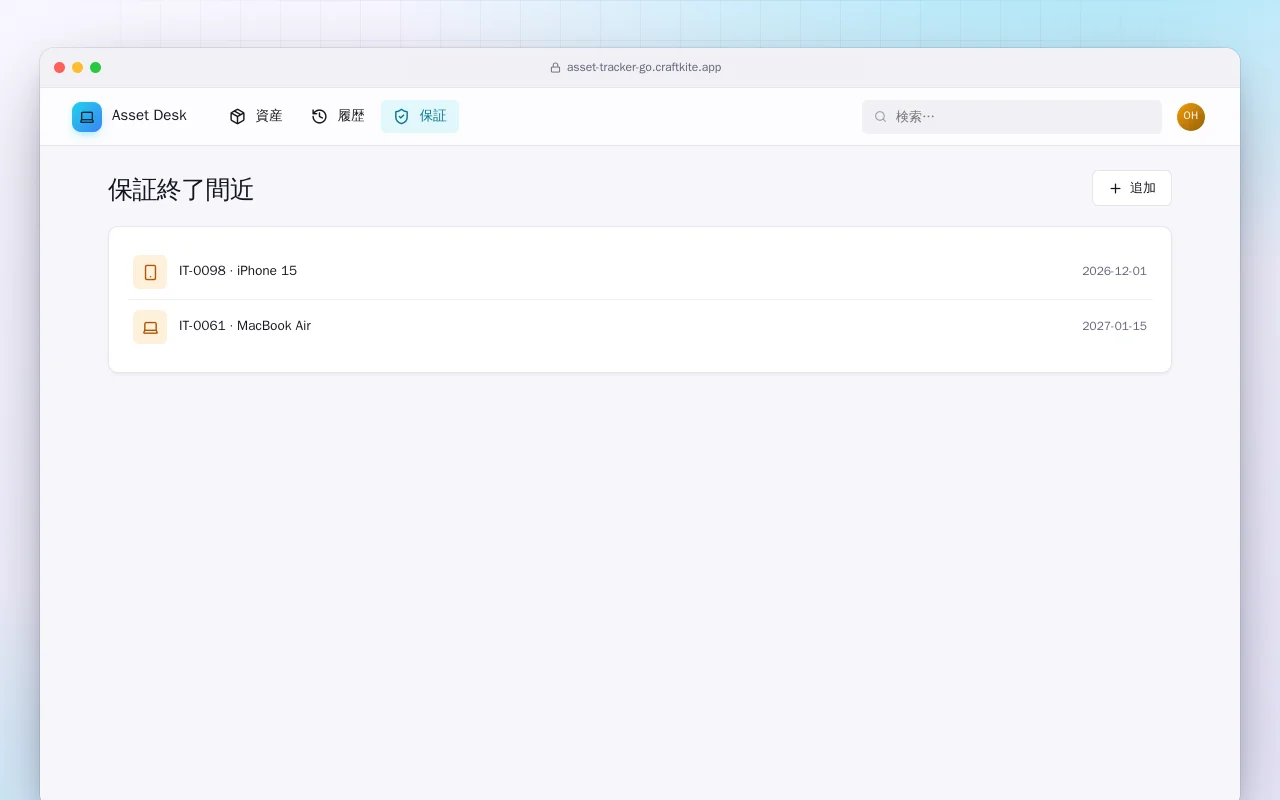This screenshot has height=800, width=1280.
Task: Click the history clock icon beside 履歴
Action: pyautogui.click(x=319, y=116)
